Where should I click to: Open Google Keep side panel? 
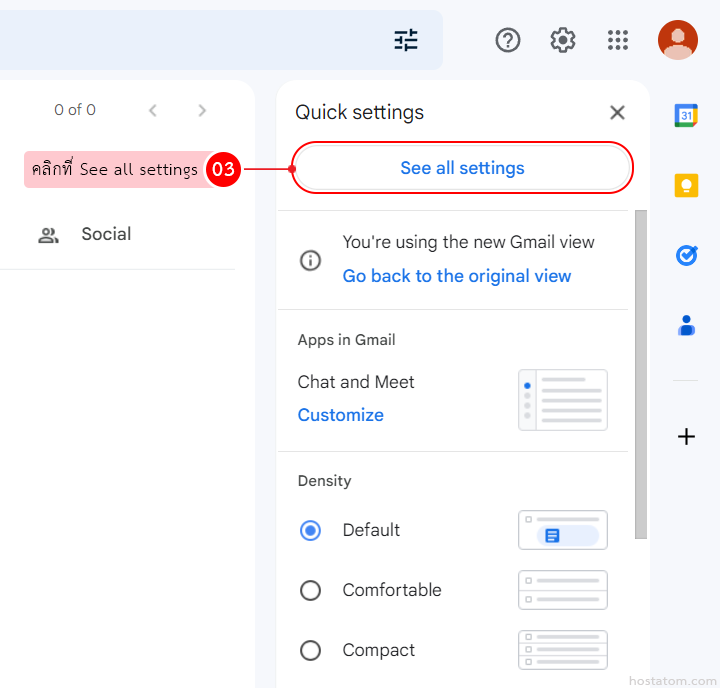click(686, 186)
